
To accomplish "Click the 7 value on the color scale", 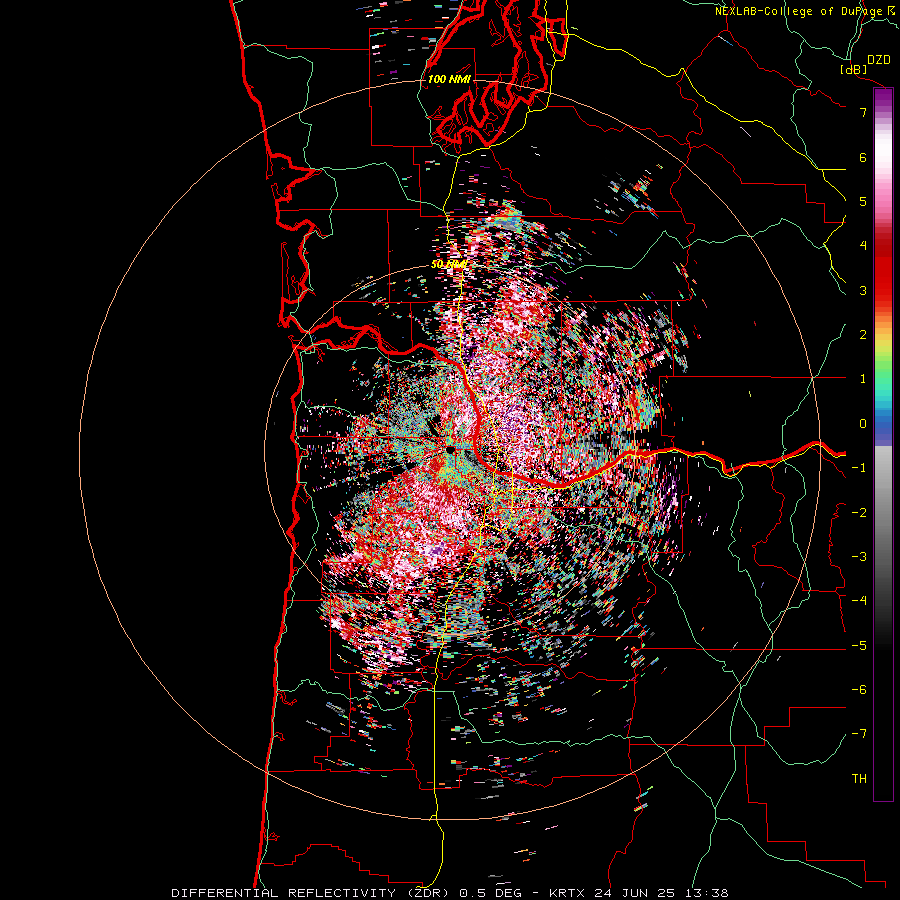I will pos(863,112).
